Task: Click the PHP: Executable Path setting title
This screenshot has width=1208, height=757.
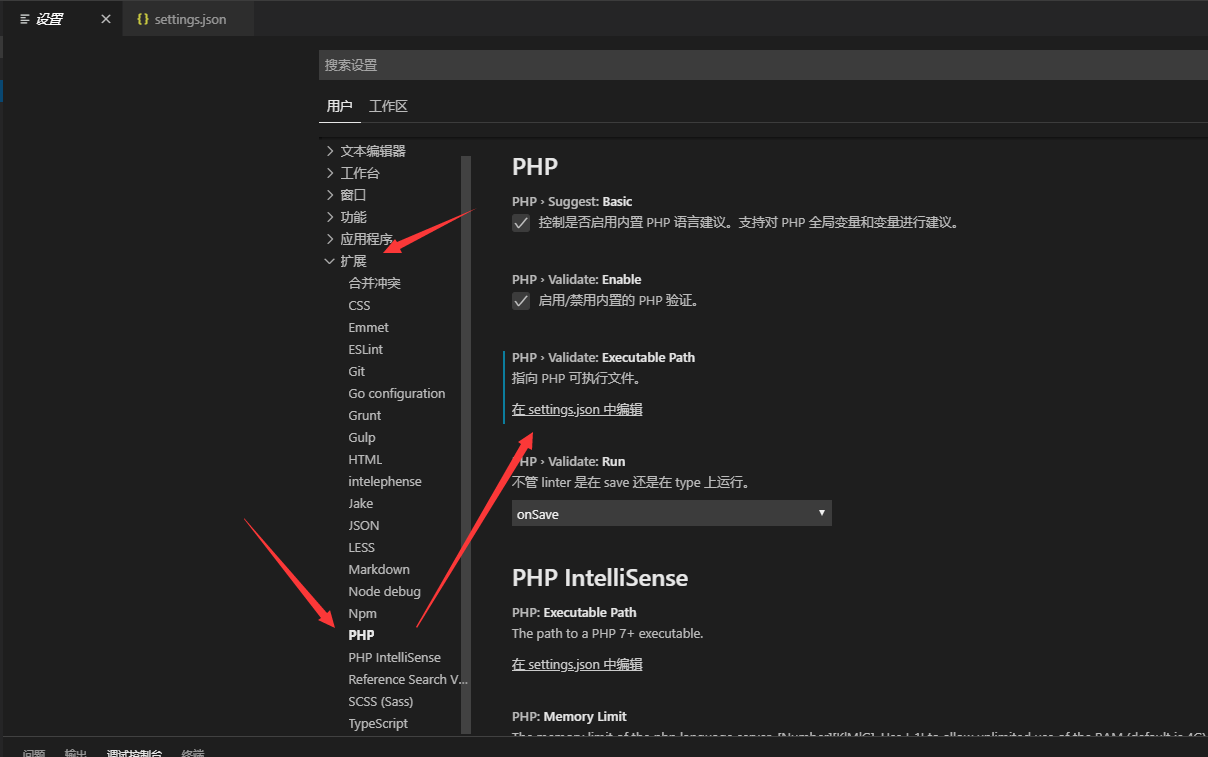Action: click(x=574, y=612)
